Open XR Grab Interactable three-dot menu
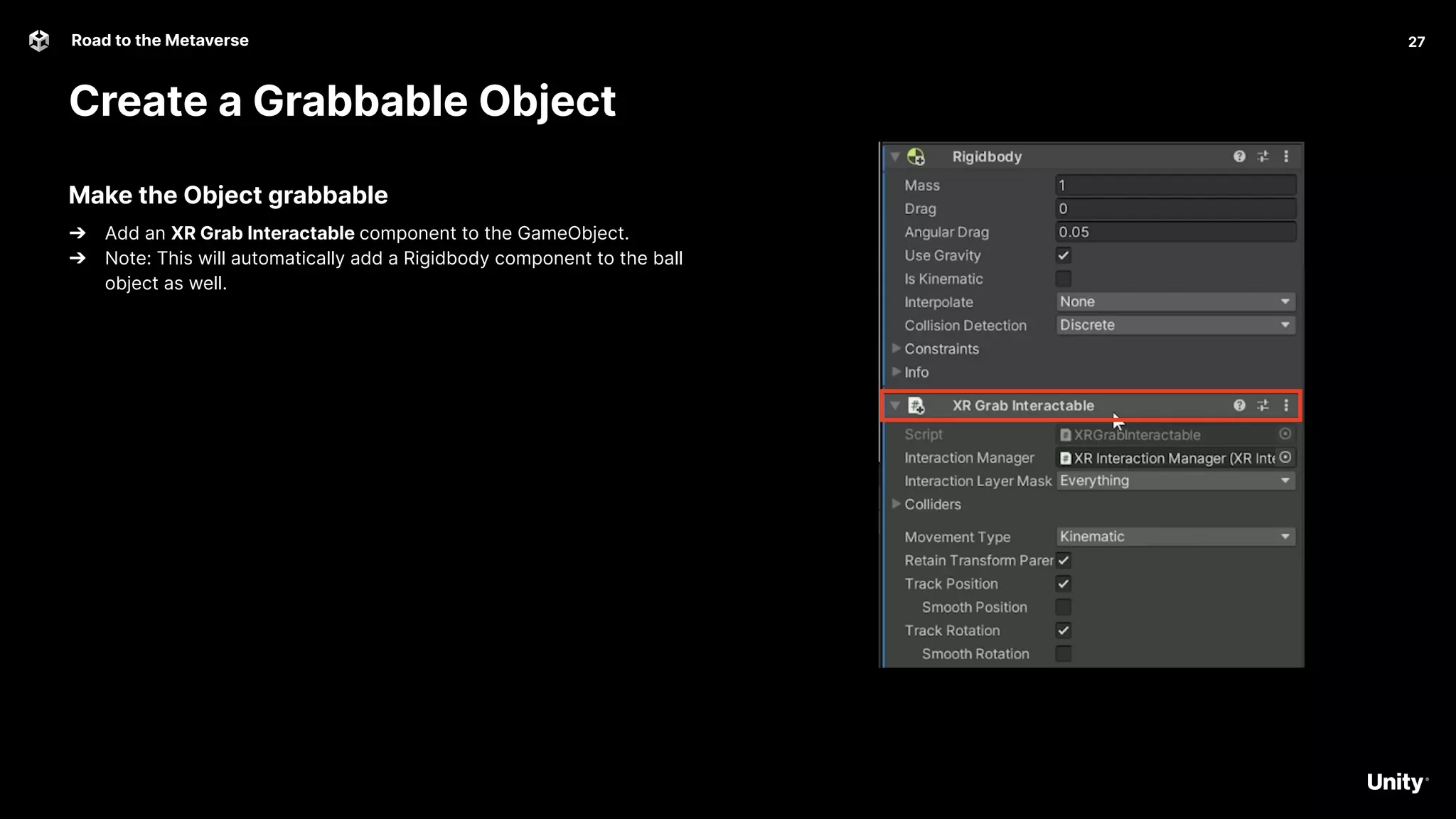This screenshot has height=819, width=1456. pyautogui.click(x=1286, y=405)
